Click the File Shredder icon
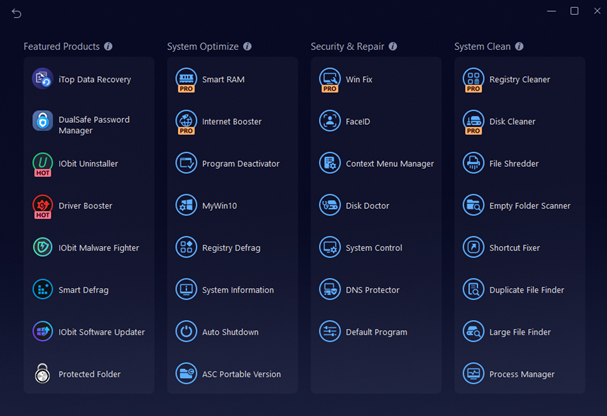Viewport: 607px width, 416px height. [x=474, y=164]
